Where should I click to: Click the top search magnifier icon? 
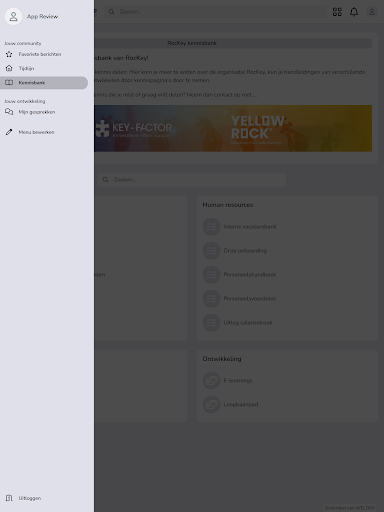tap(112, 12)
